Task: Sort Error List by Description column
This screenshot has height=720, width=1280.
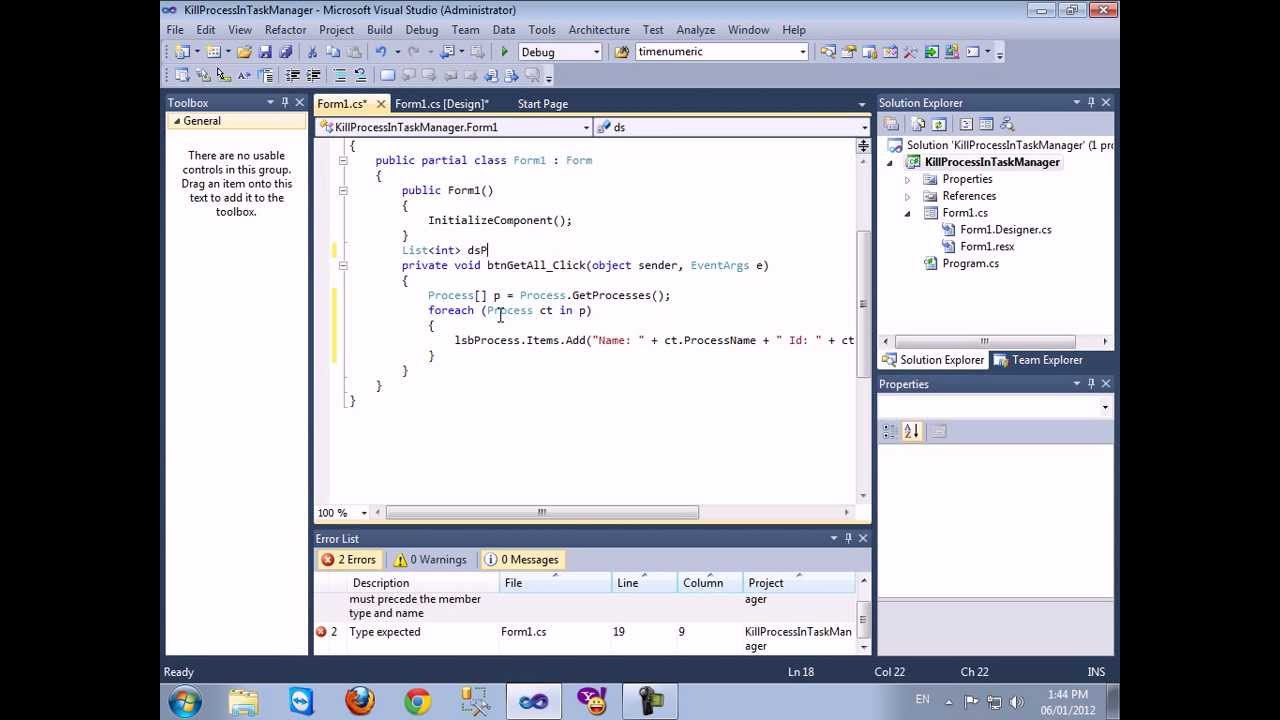Action: [x=424, y=583]
